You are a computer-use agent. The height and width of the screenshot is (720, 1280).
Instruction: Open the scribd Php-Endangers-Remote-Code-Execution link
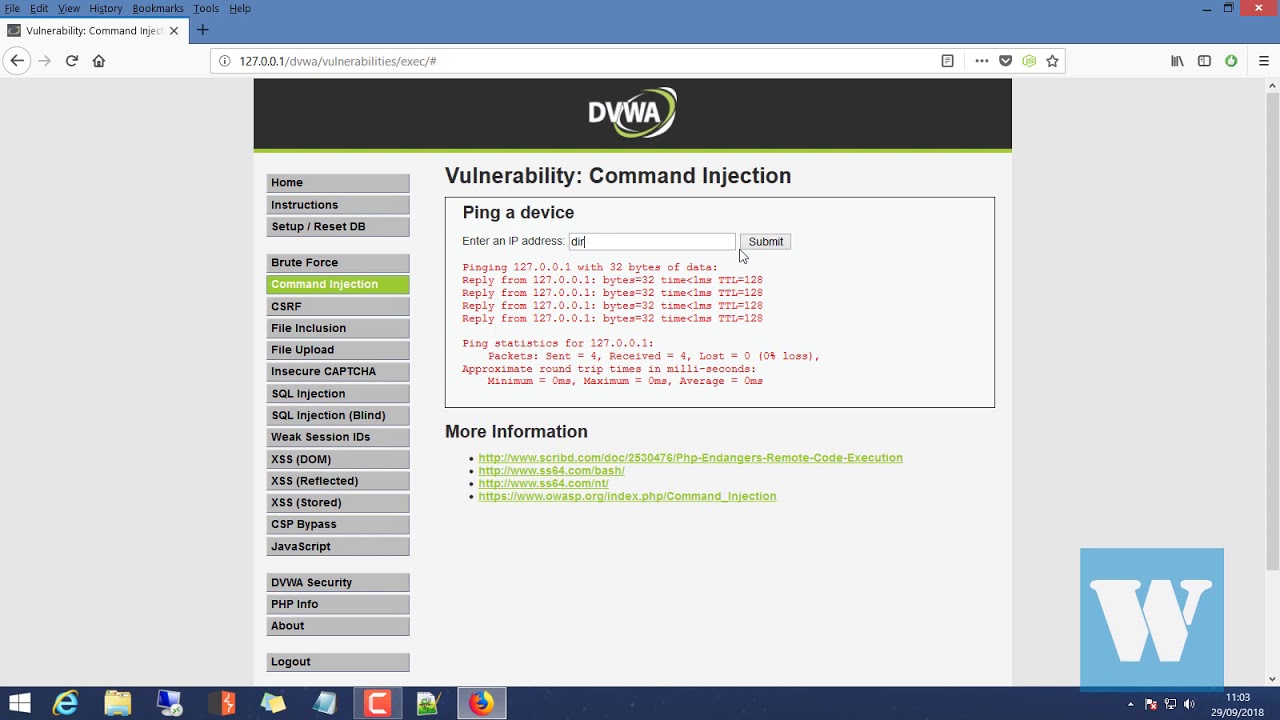pos(690,458)
